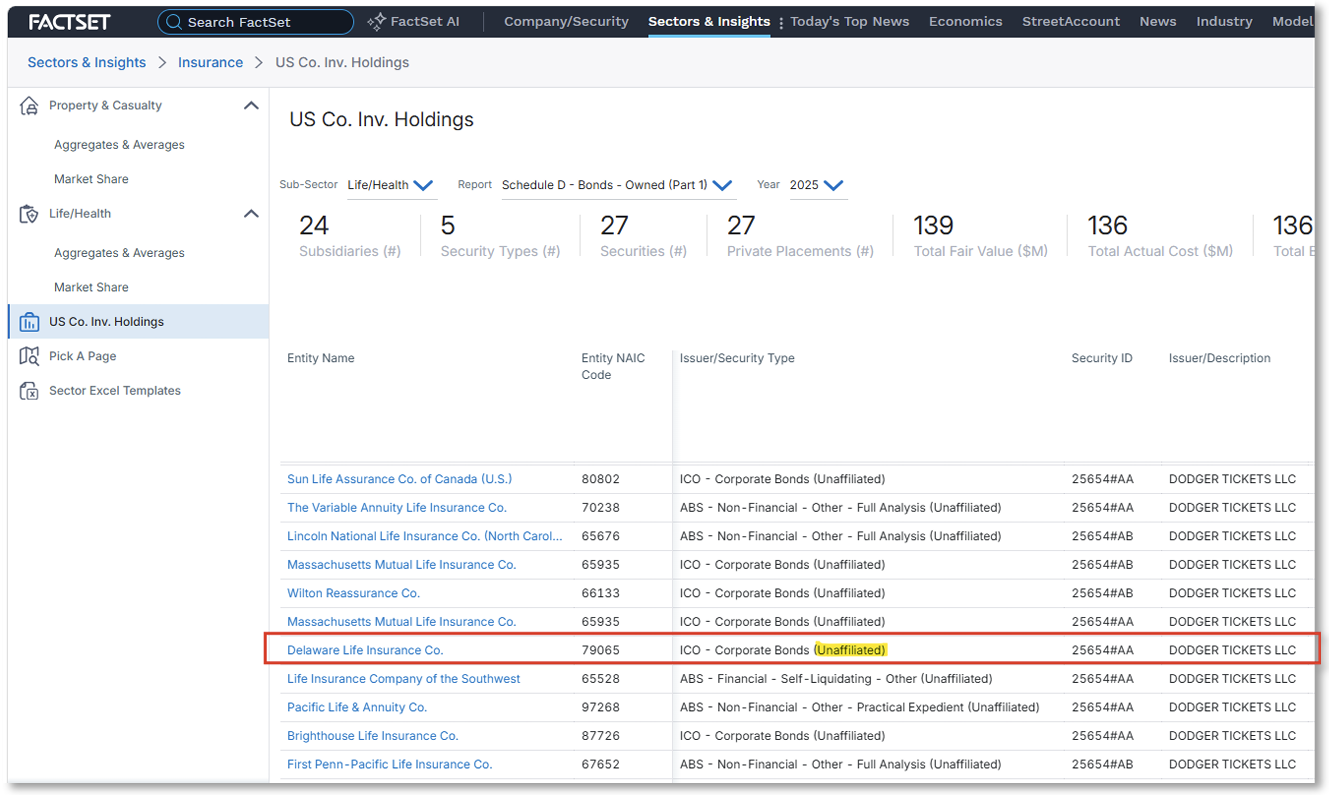Click the FactSet AI button
Viewport: 1329px width, 795px height.
(413, 21)
